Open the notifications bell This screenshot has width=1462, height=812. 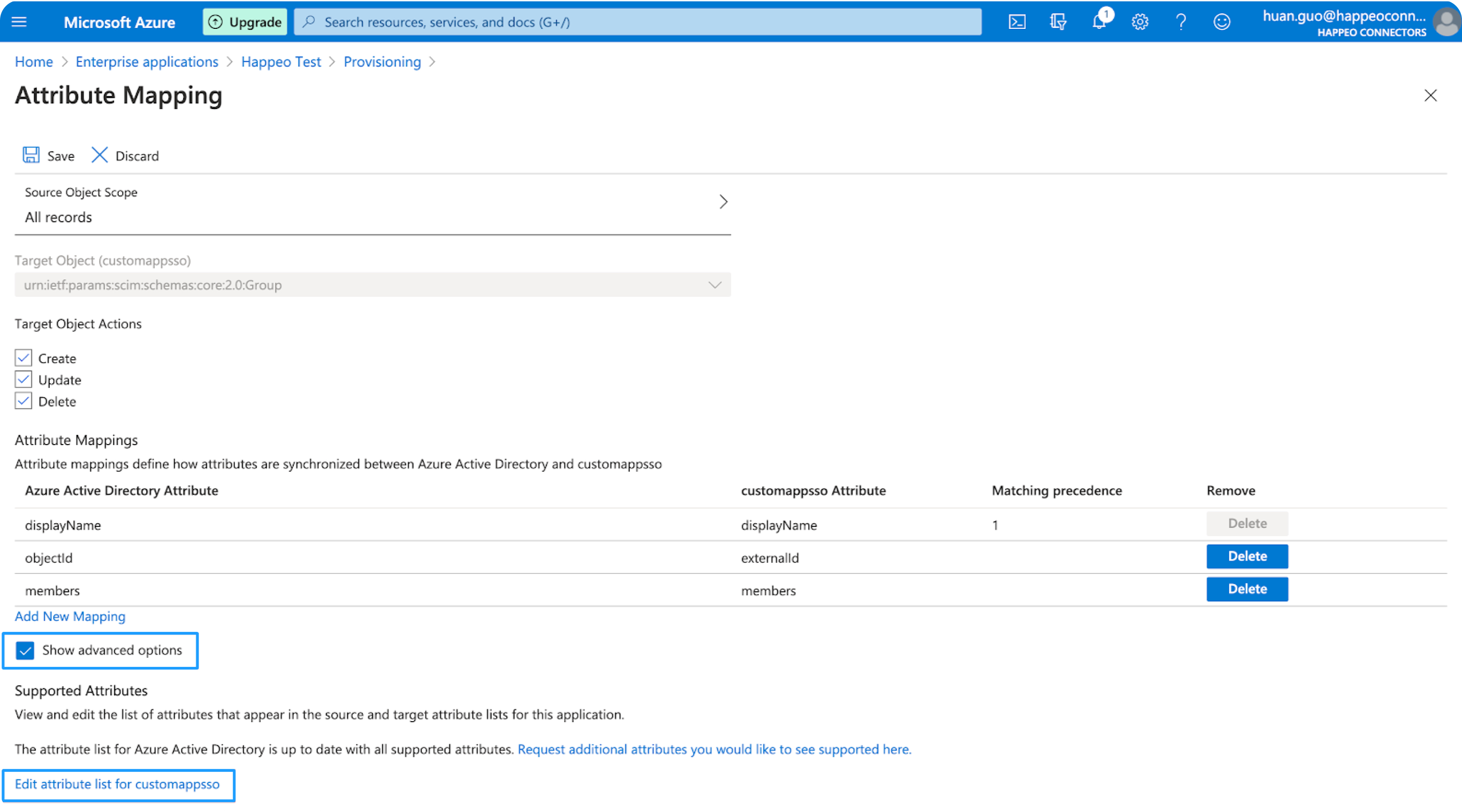click(x=1100, y=21)
